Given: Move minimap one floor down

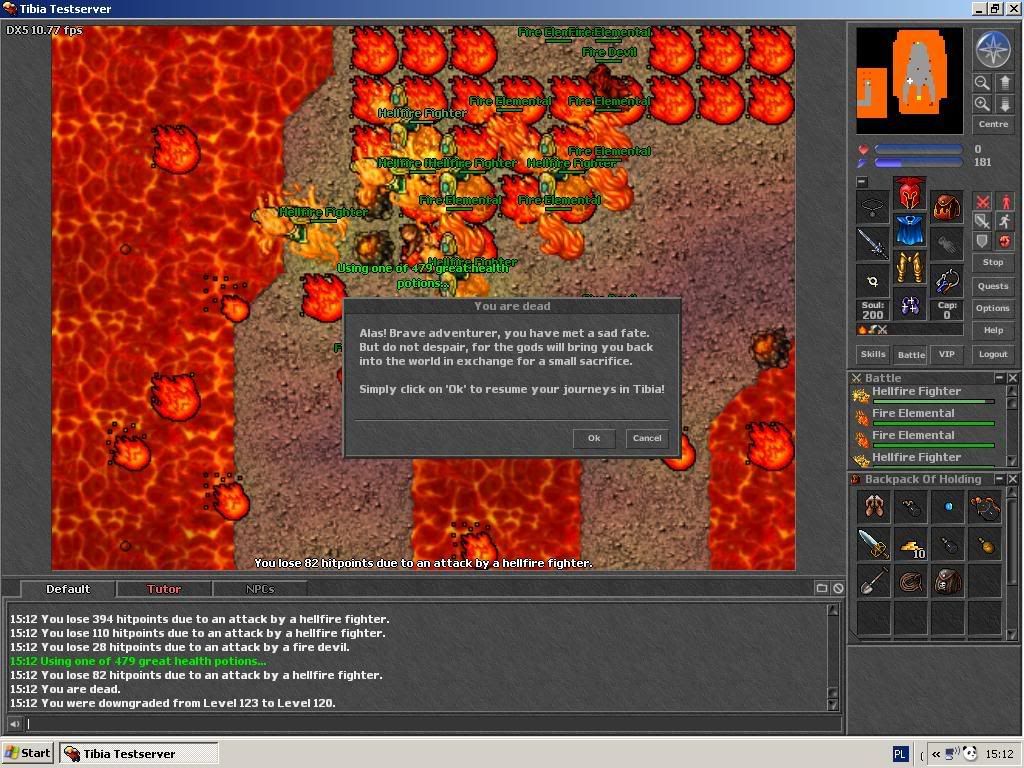Looking at the screenshot, I should (x=1004, y=104).
